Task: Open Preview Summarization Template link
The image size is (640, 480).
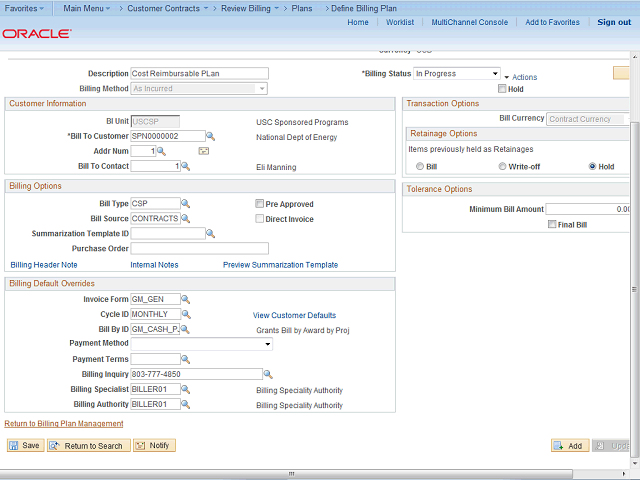Action: (x=280, y=265)
